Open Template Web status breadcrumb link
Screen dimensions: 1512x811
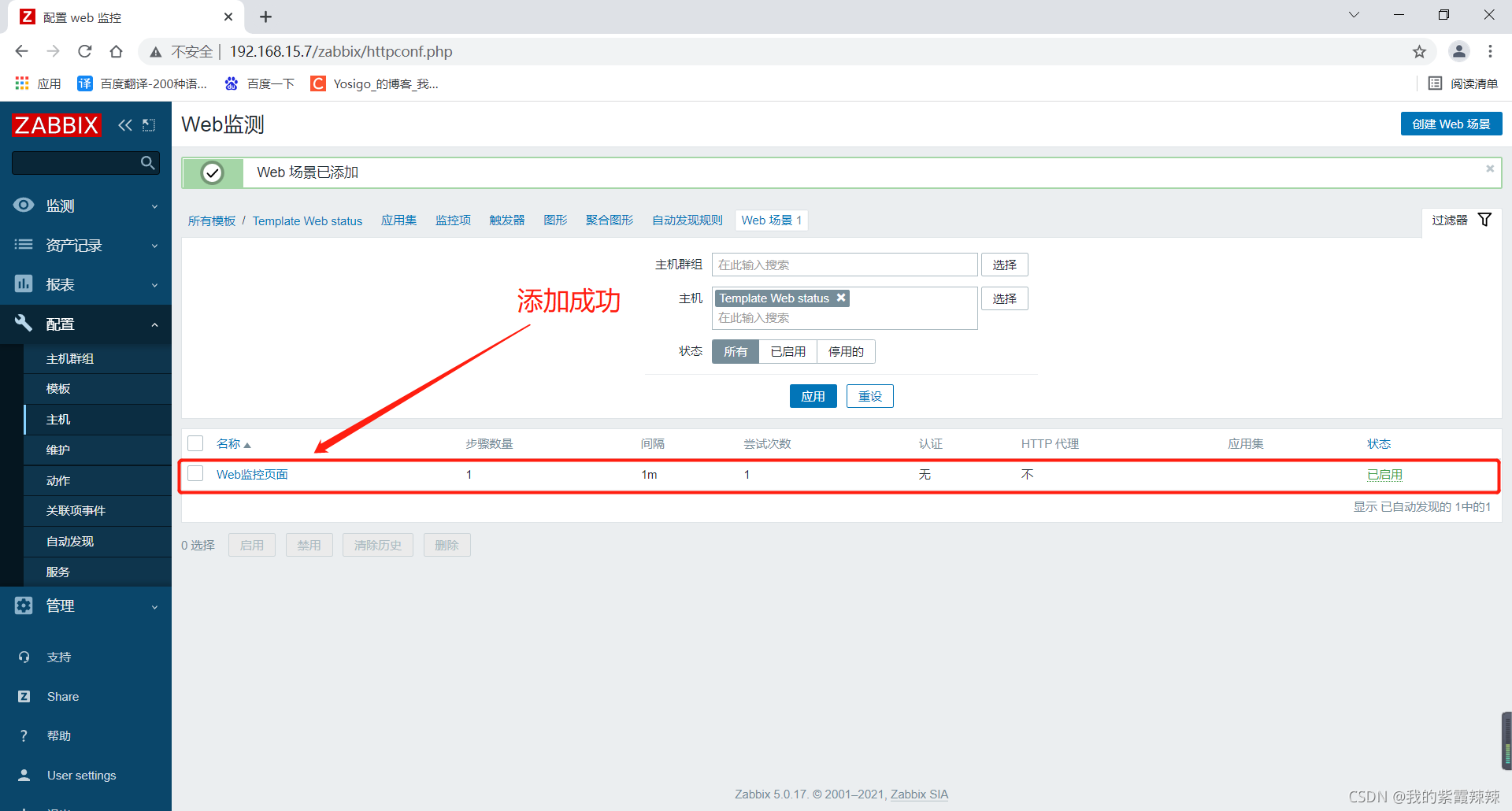307,221
